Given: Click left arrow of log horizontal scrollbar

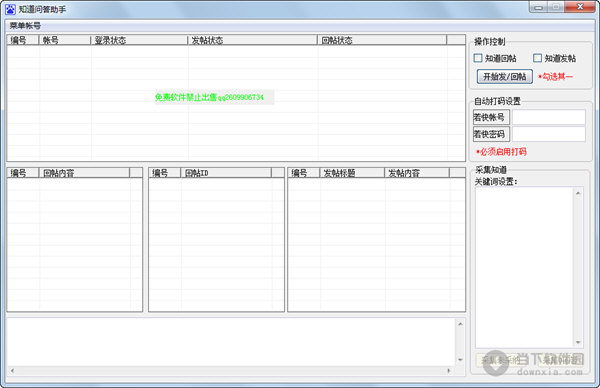Looking at the screenshot, I should pos(12,370).
